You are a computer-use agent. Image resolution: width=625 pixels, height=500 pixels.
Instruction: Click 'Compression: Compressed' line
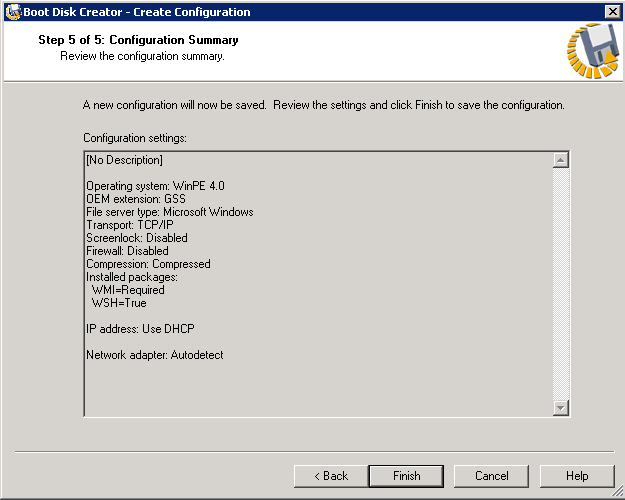click(148, 264)
